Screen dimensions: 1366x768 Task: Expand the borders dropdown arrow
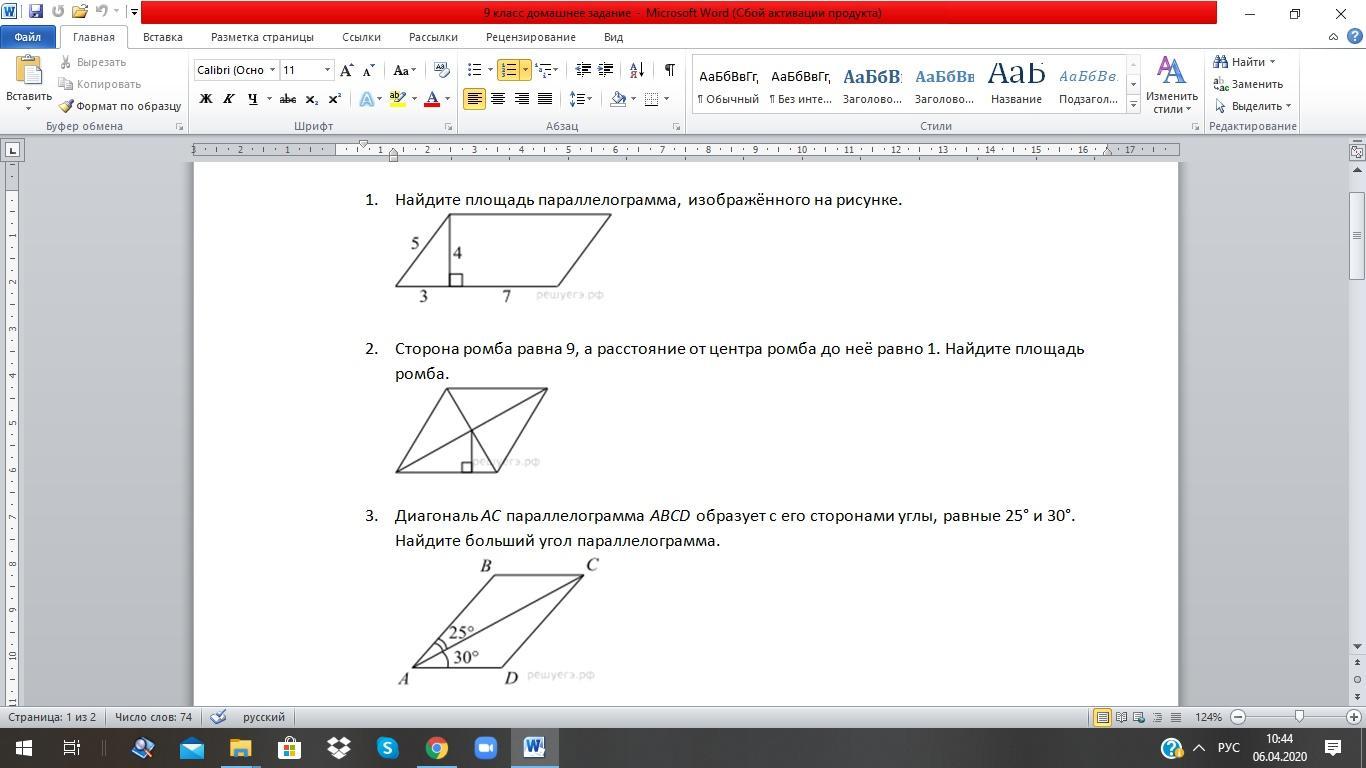point(666,99)
